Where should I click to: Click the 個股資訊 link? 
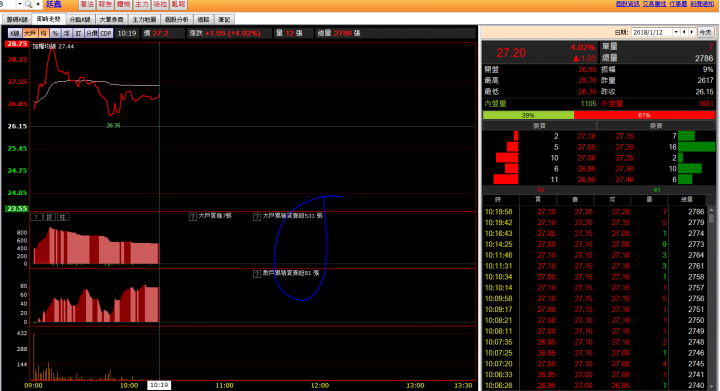(x=628, y=4)
